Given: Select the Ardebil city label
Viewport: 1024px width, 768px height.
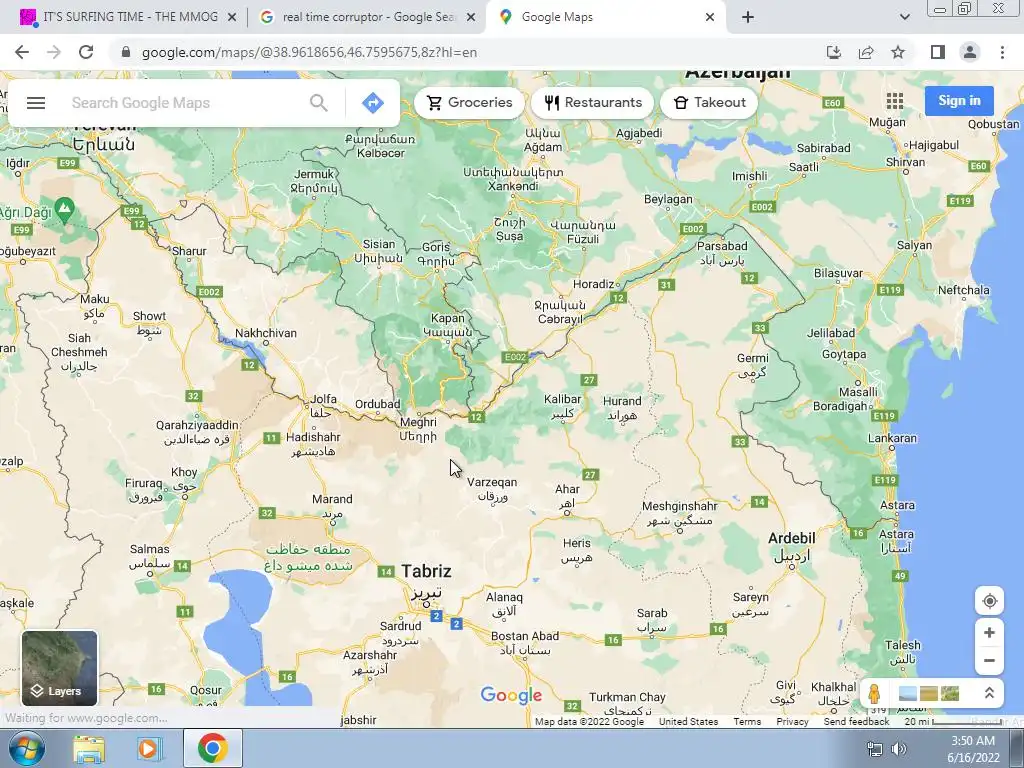Looking at the screenshot, I should pyautogui.click(x=792, y=539).
